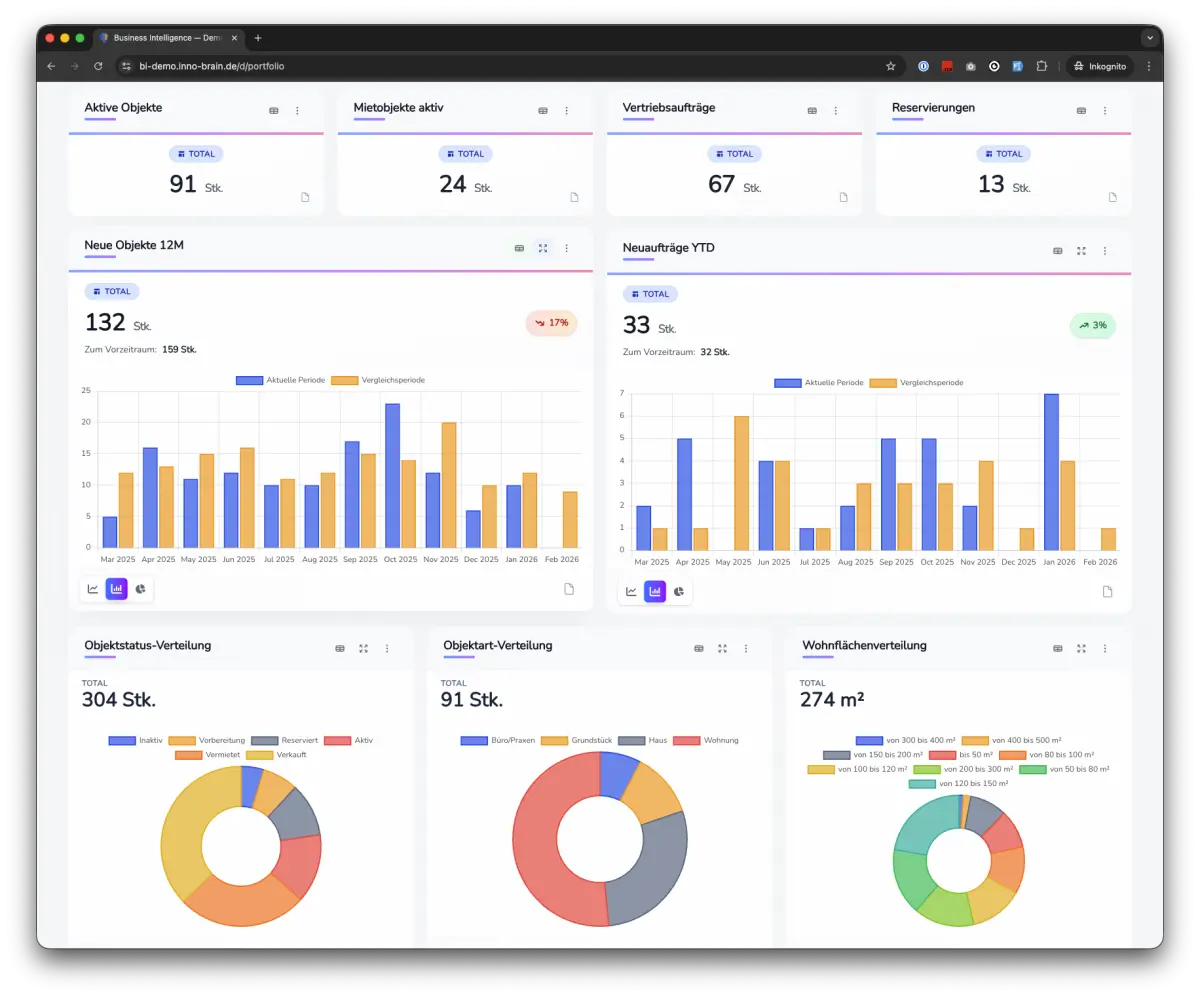Click document icon in Reservierungen card
Viewport: 1200px width, 997px height.
[1113, 197]
